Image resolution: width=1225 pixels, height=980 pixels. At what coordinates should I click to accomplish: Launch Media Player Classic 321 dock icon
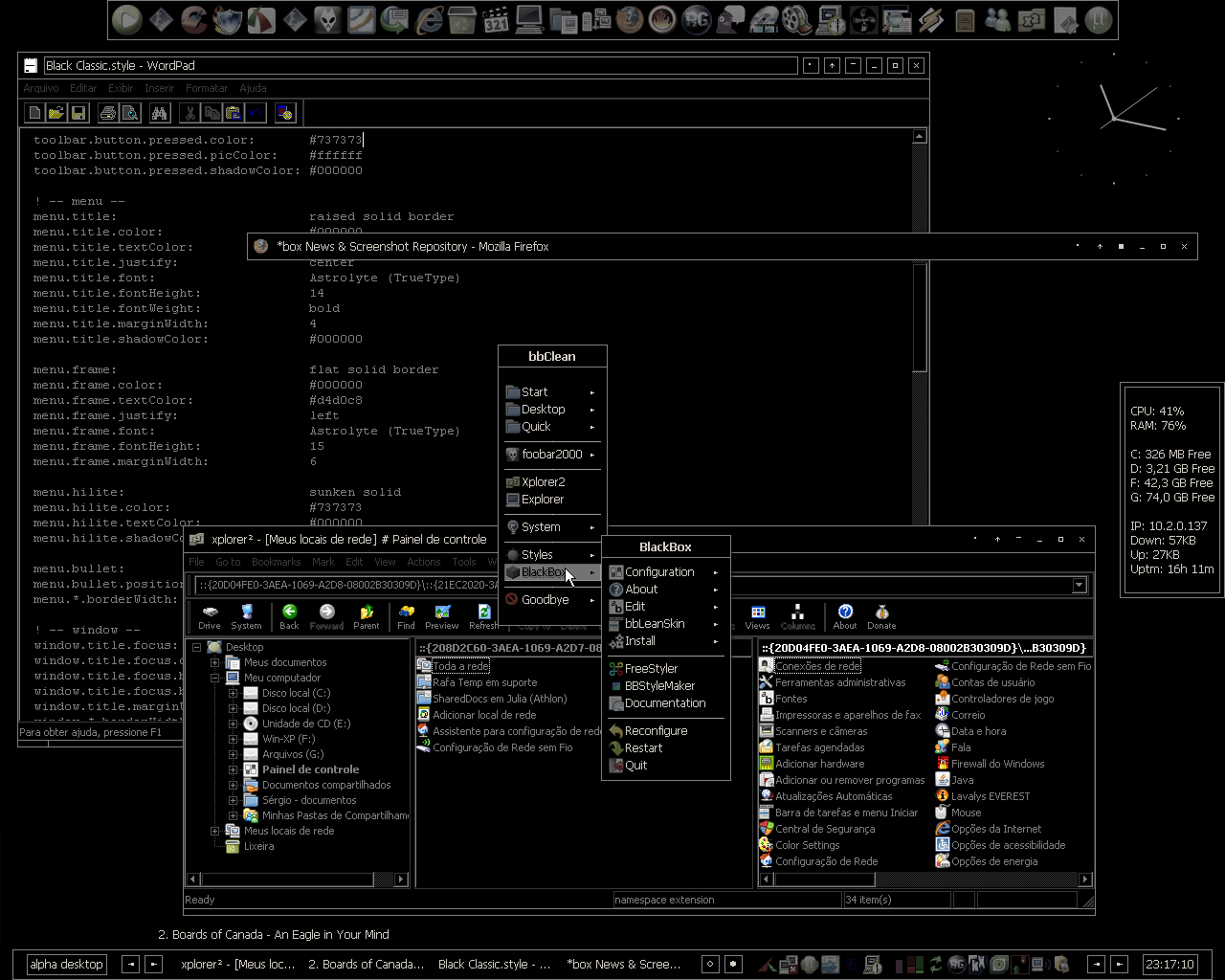[496, 20]
